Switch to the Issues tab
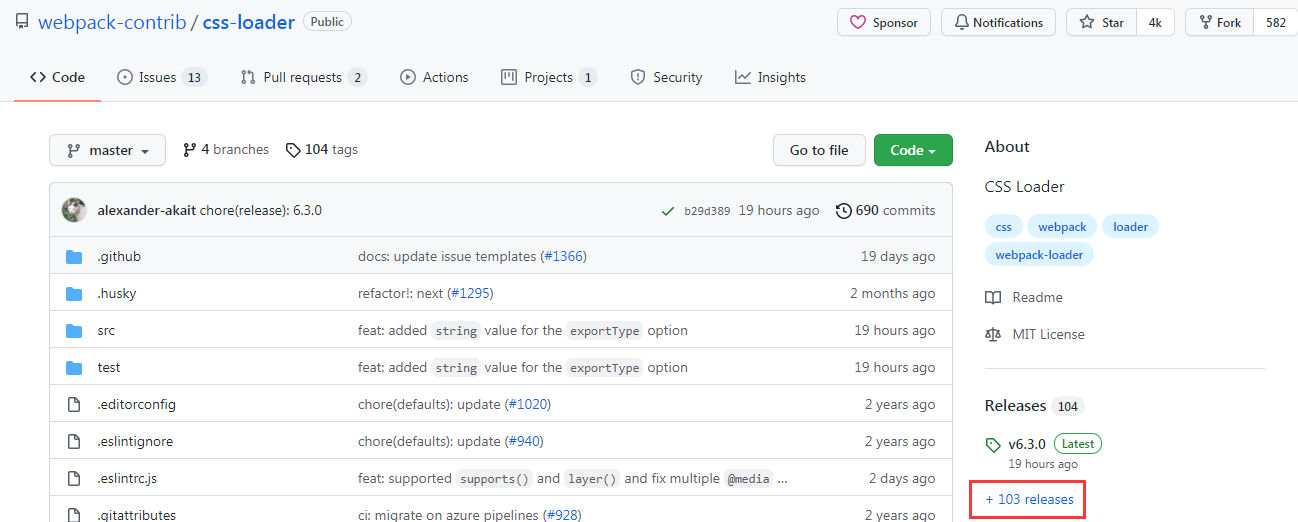Image resolution: width=1298 pixels, height=522 pixels. 161,77
